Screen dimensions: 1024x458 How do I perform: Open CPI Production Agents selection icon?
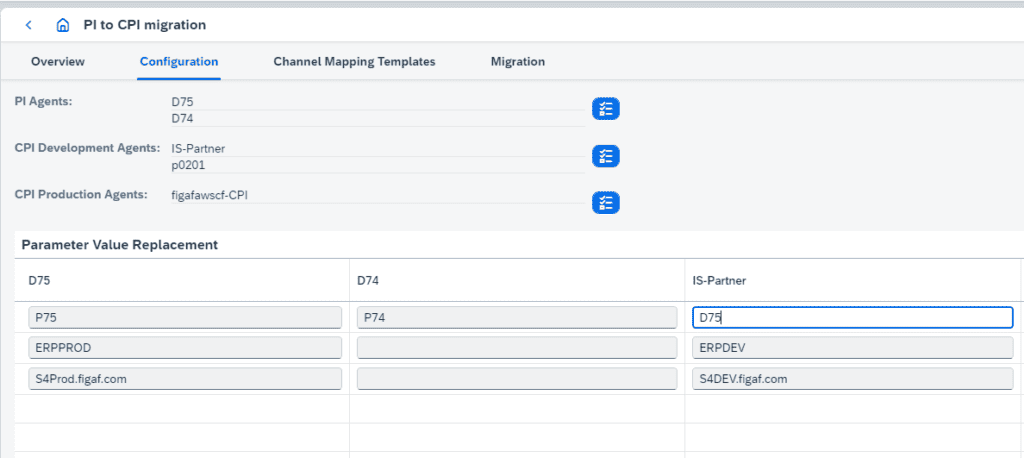click(605, 203)
